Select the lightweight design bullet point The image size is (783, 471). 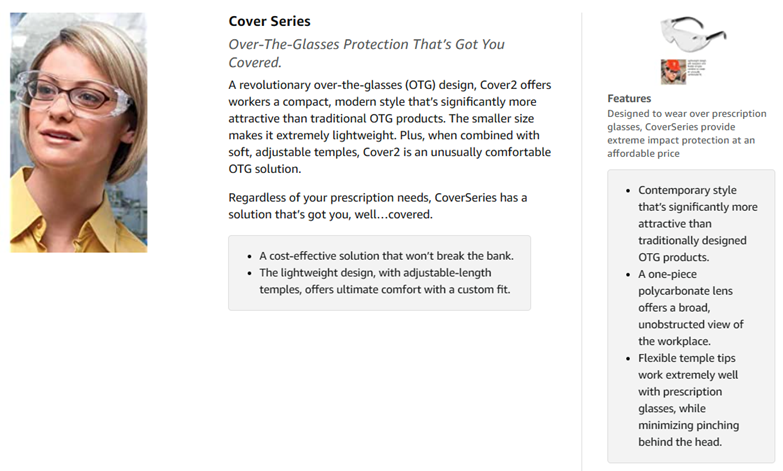[x=388, y=280]
